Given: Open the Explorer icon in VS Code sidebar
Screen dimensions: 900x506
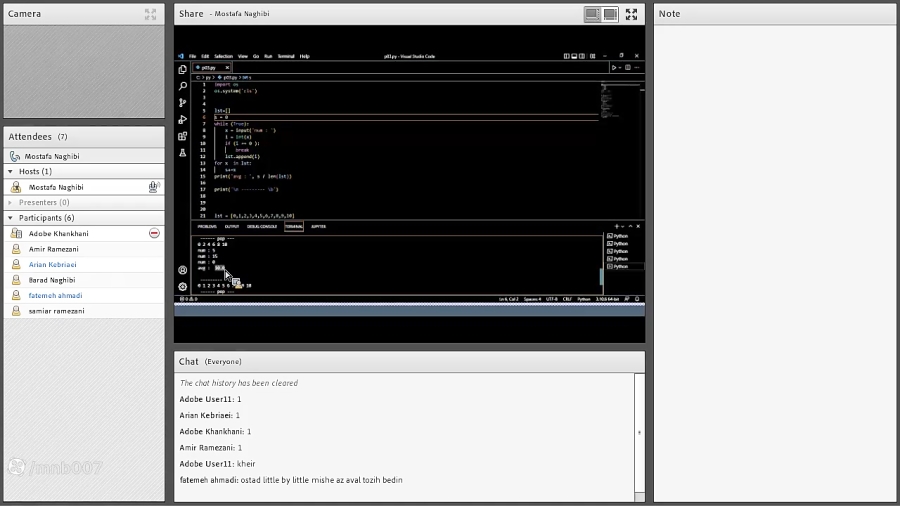Looking at the screenshot, I should pos(182,70).
